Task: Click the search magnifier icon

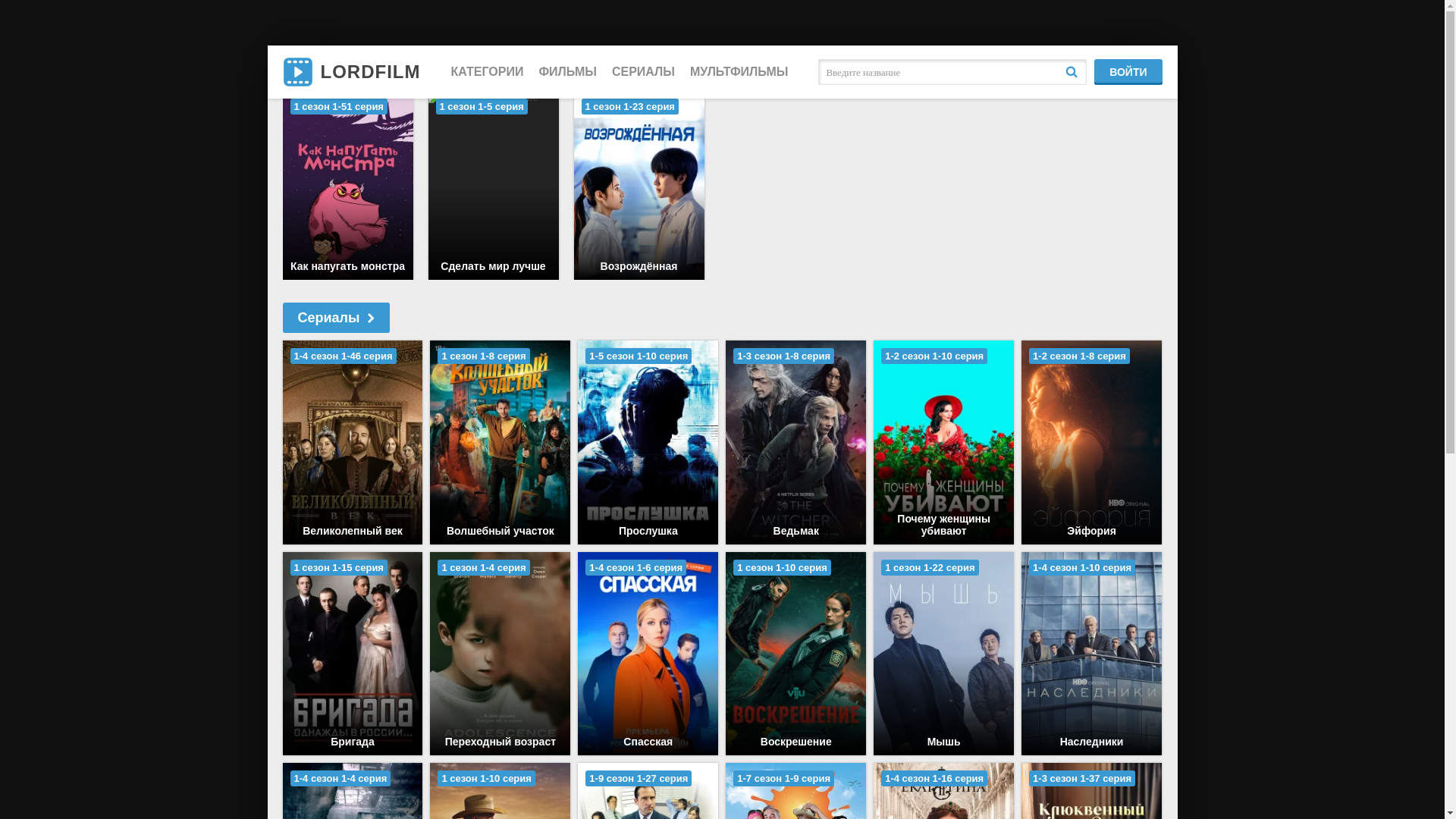Action: pos(1072,72)
